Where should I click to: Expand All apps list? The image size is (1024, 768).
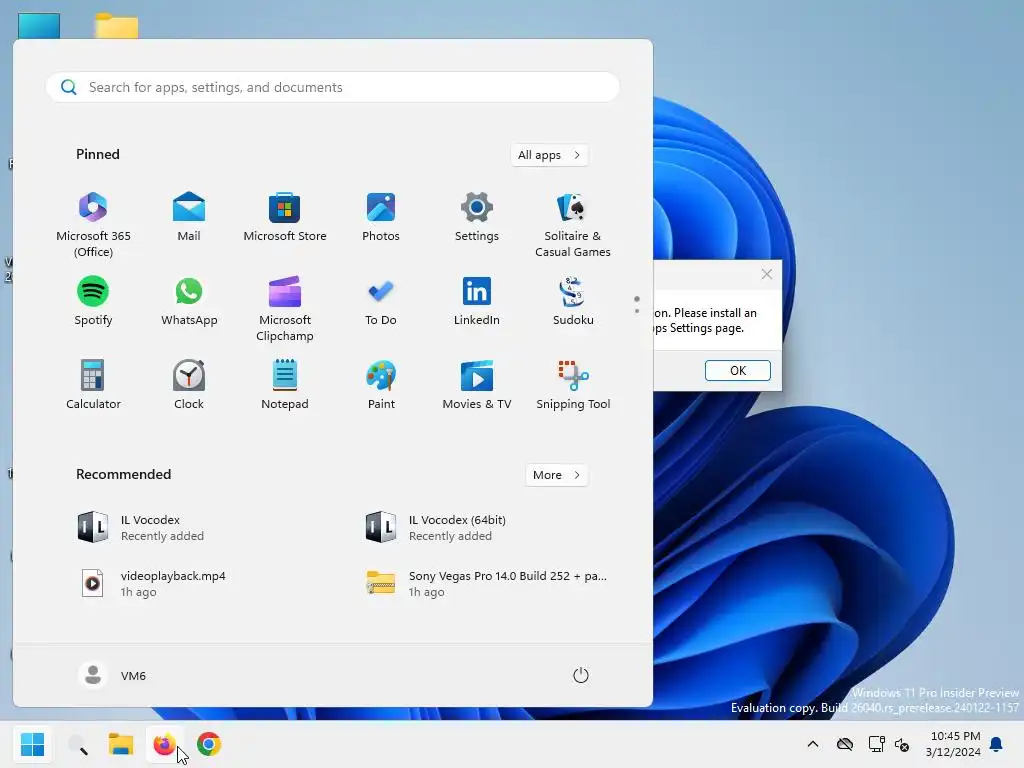tap(549, 155)
